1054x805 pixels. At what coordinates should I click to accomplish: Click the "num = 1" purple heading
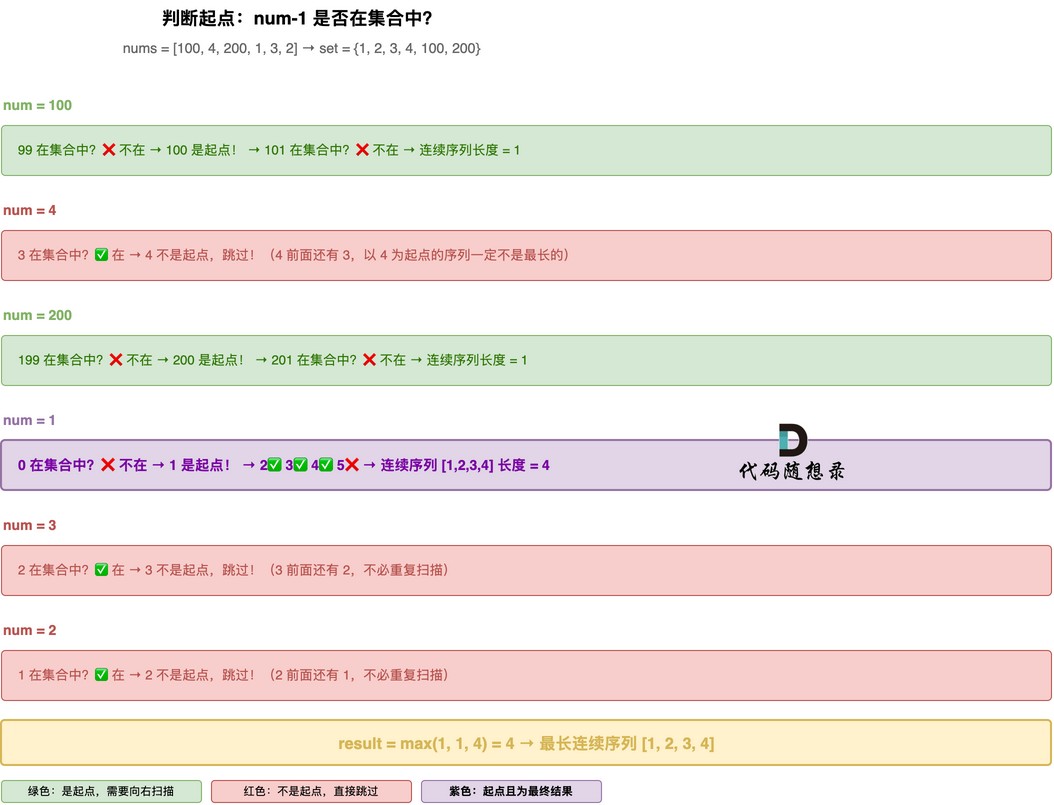pos(30,420)
